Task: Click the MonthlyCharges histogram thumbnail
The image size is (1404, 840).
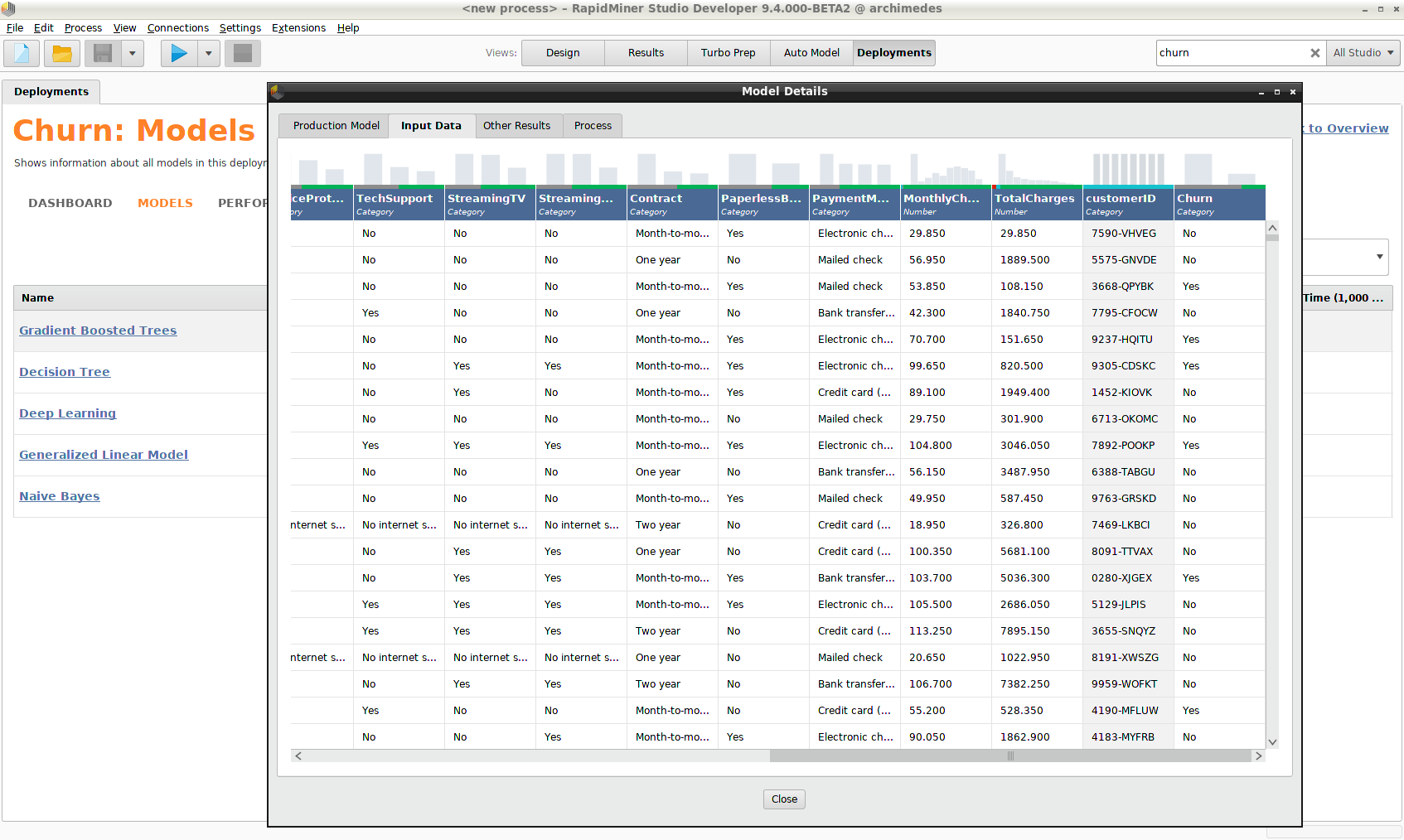Action: [946, 169]
